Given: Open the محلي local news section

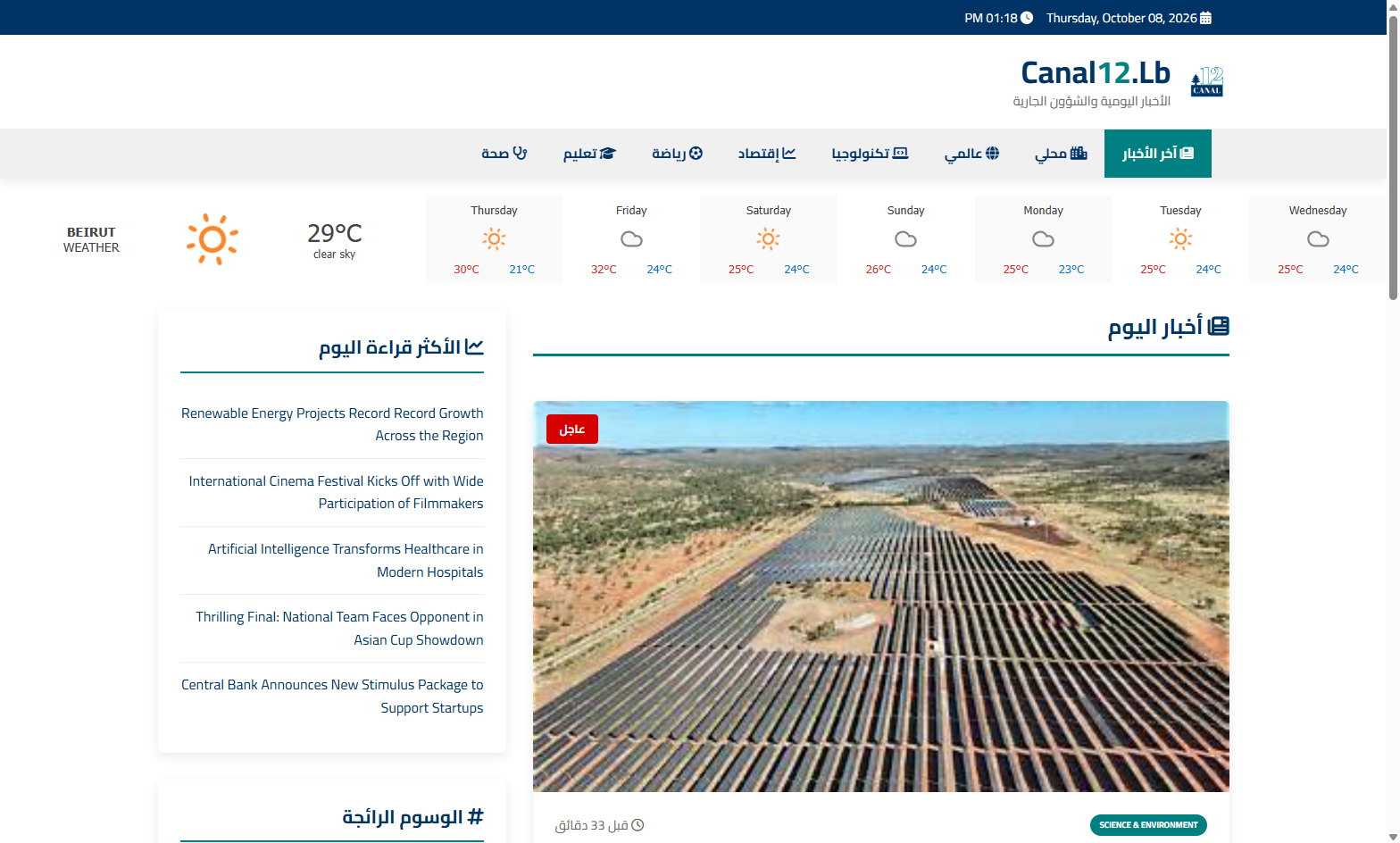Looking at the screenshot, I should click(1061, 154).
